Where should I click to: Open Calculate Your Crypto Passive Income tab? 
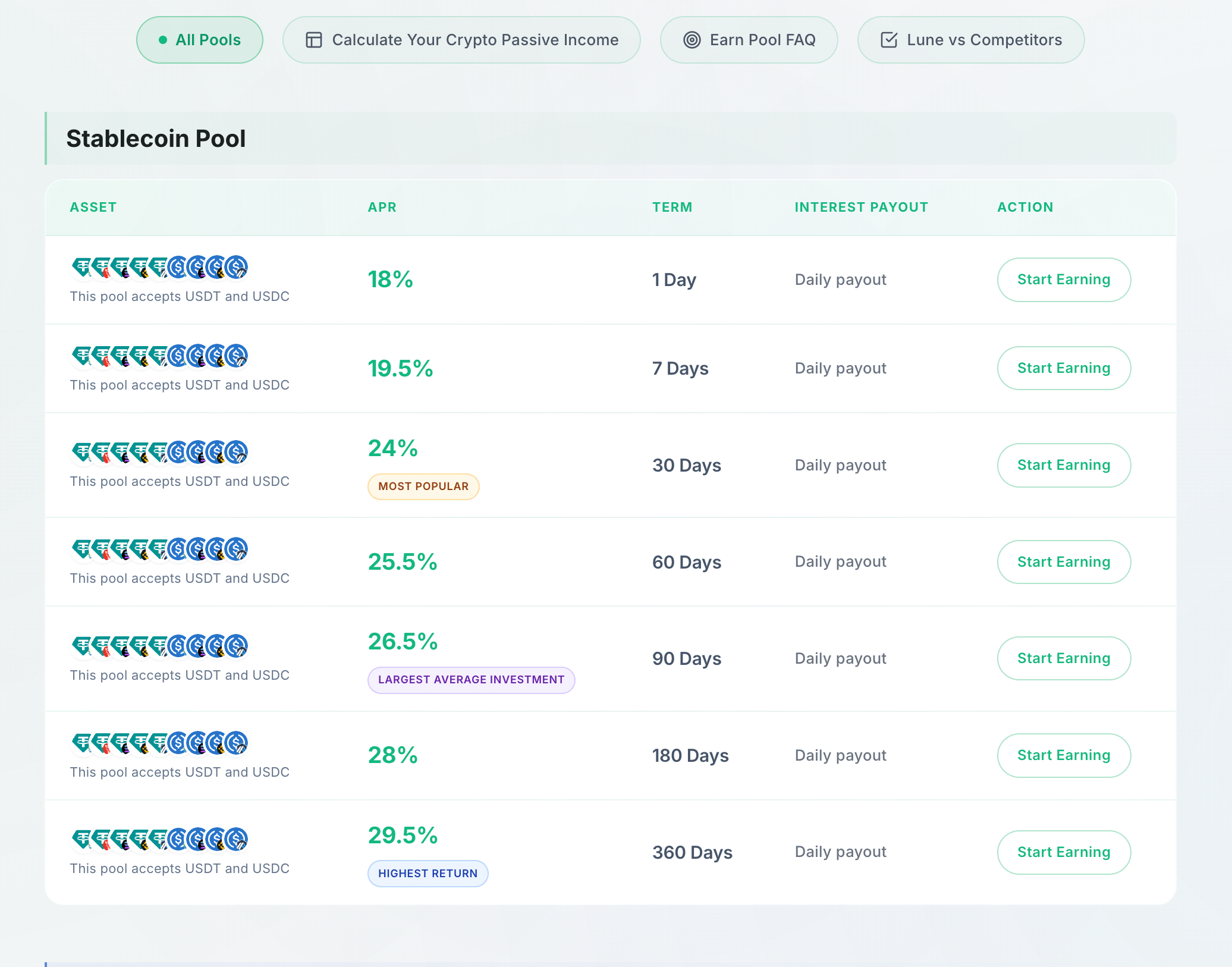pyautogui.click(x=461, y=40)
